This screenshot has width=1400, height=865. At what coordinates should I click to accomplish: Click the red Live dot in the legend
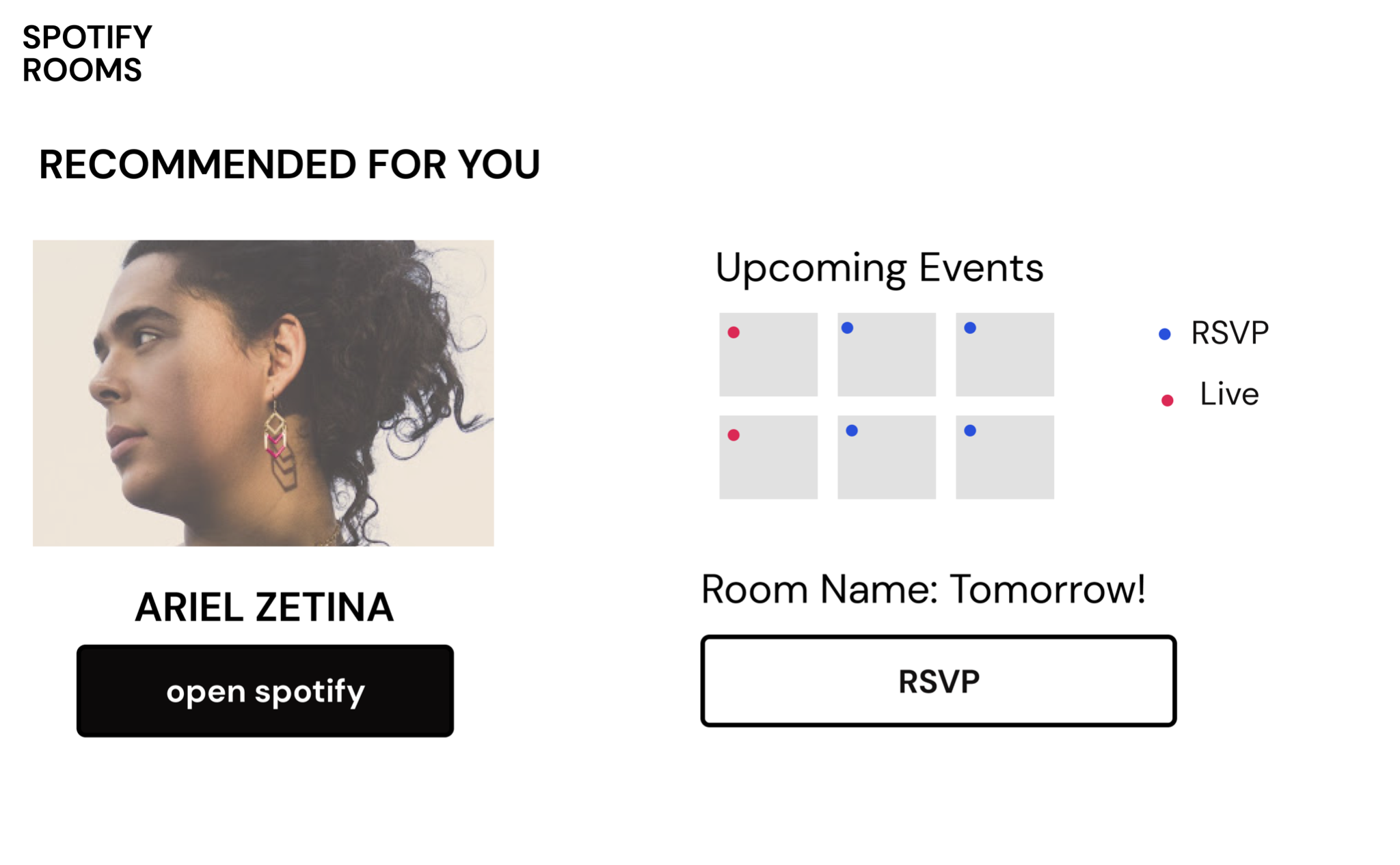1168,400
